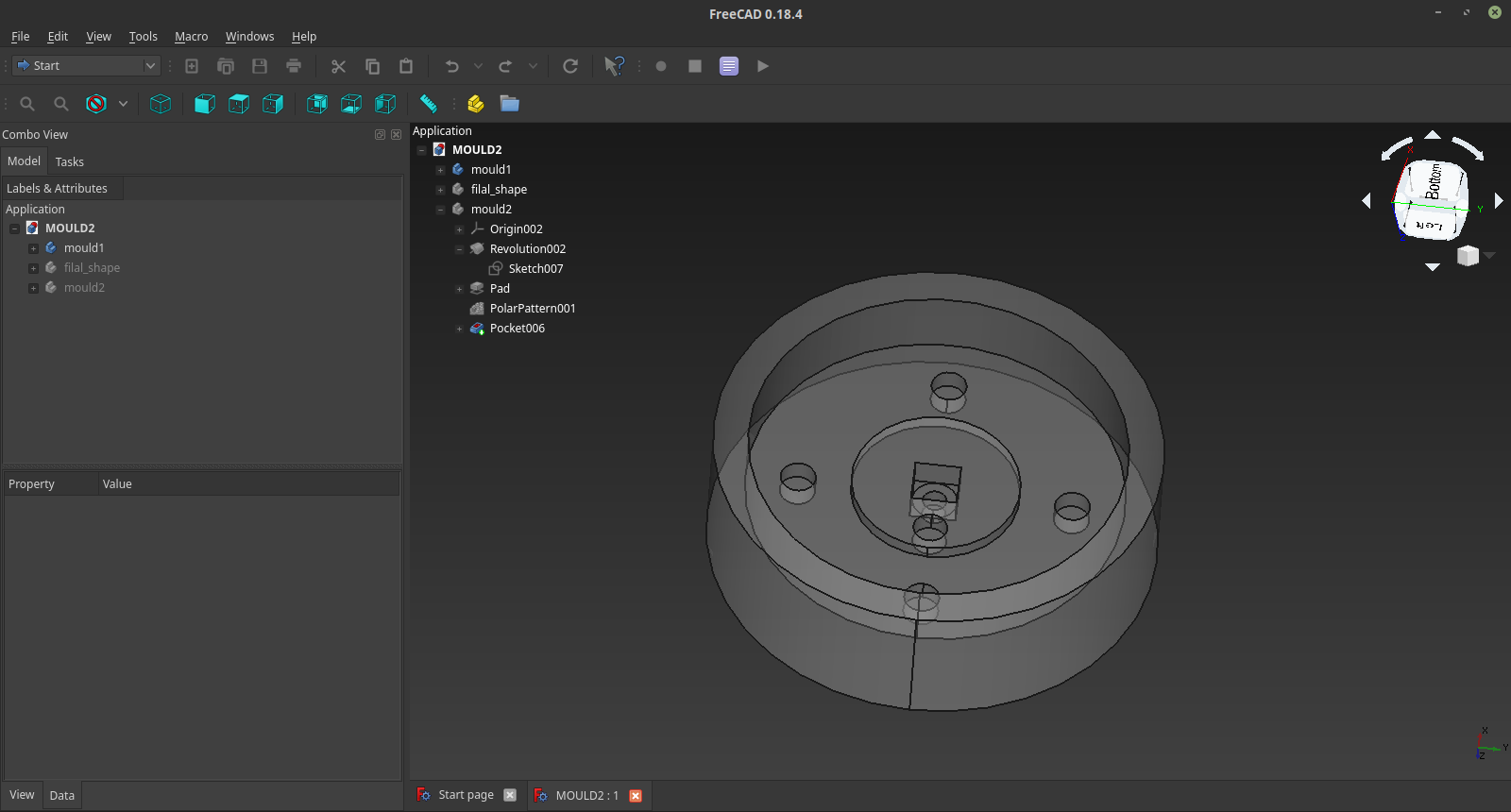Set Rear view icon
The width and height of the screenshot is (1511, 812).
coord(317,104)
